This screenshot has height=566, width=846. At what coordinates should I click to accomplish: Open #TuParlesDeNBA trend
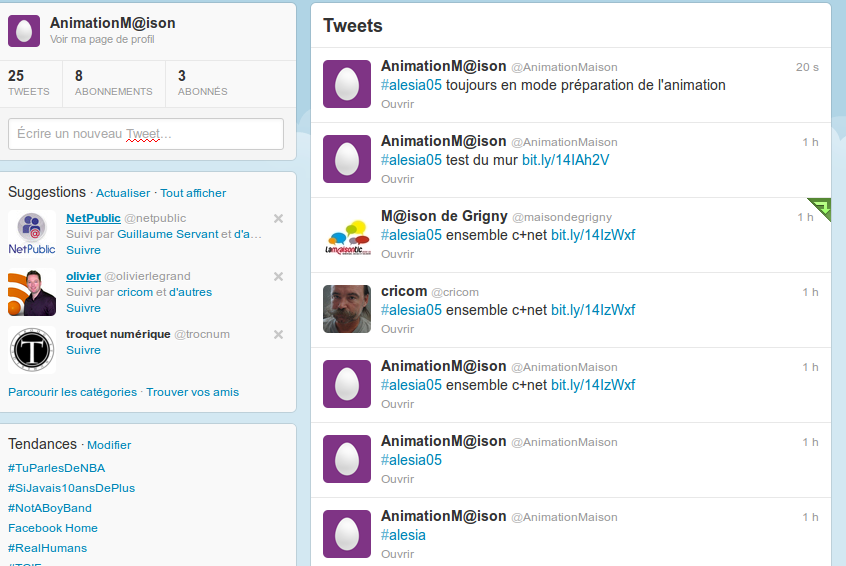point(57,468)
